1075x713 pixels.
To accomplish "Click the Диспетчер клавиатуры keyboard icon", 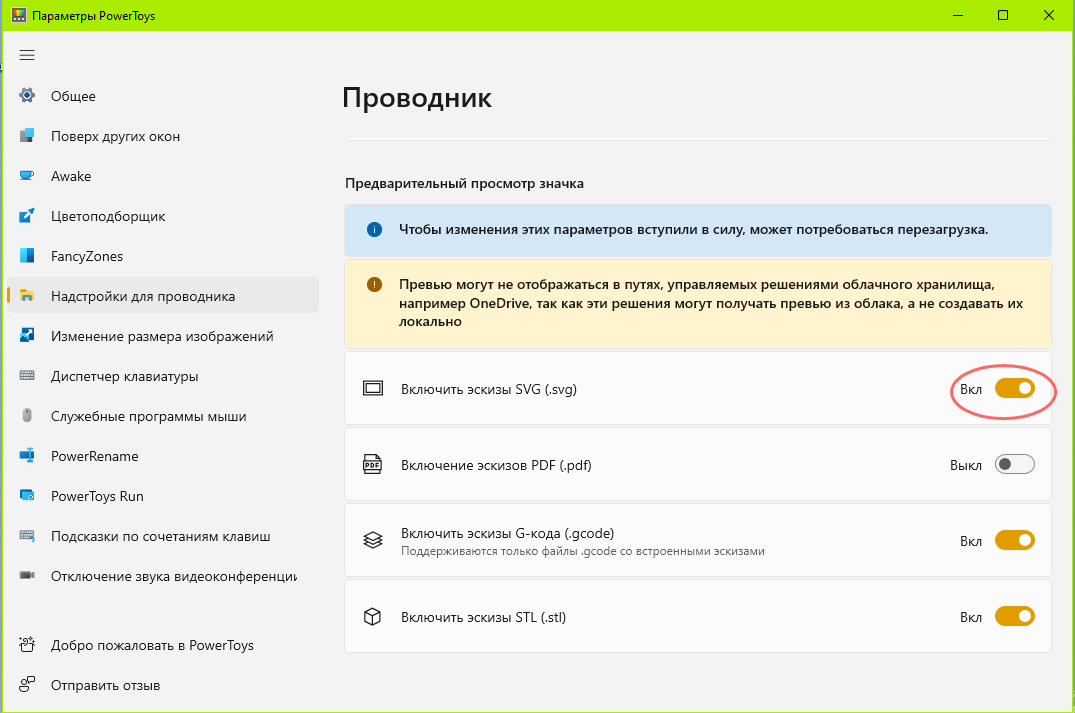I will pos(27,376).
